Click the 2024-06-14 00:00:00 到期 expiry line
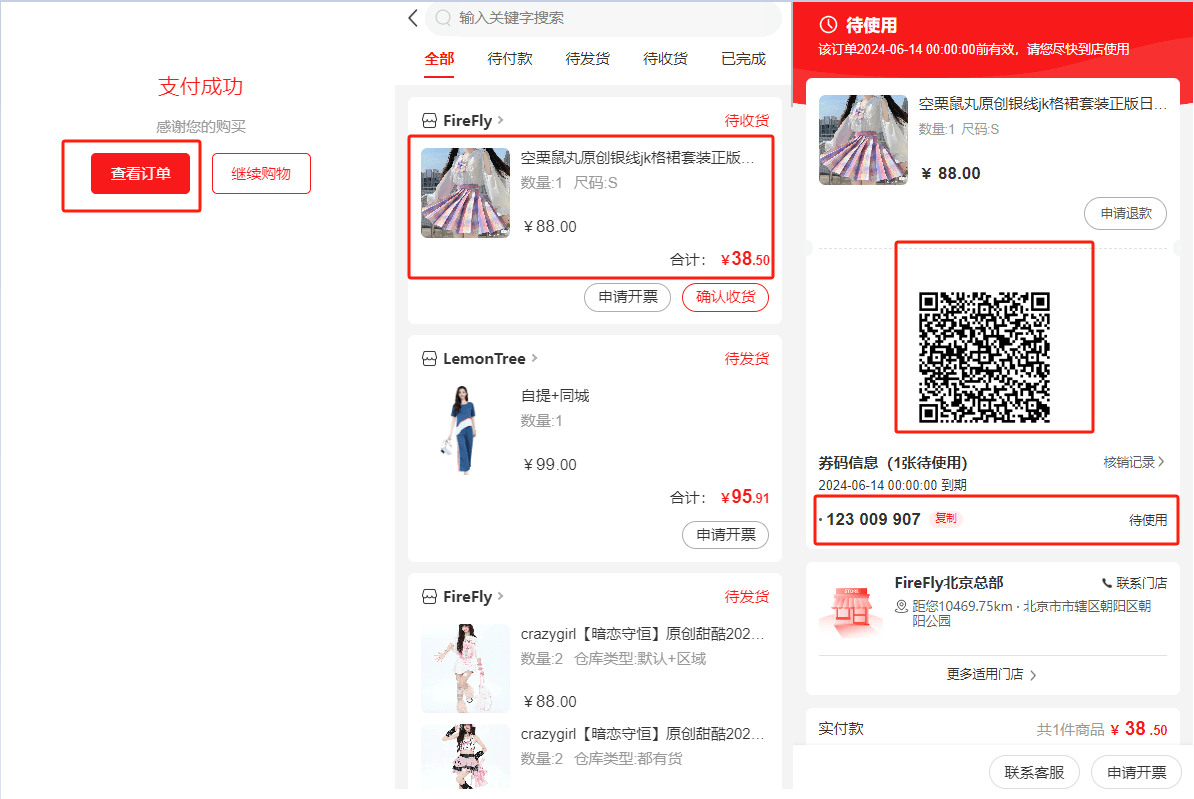The image size is (1194, 799). click(x=892, y=485)
